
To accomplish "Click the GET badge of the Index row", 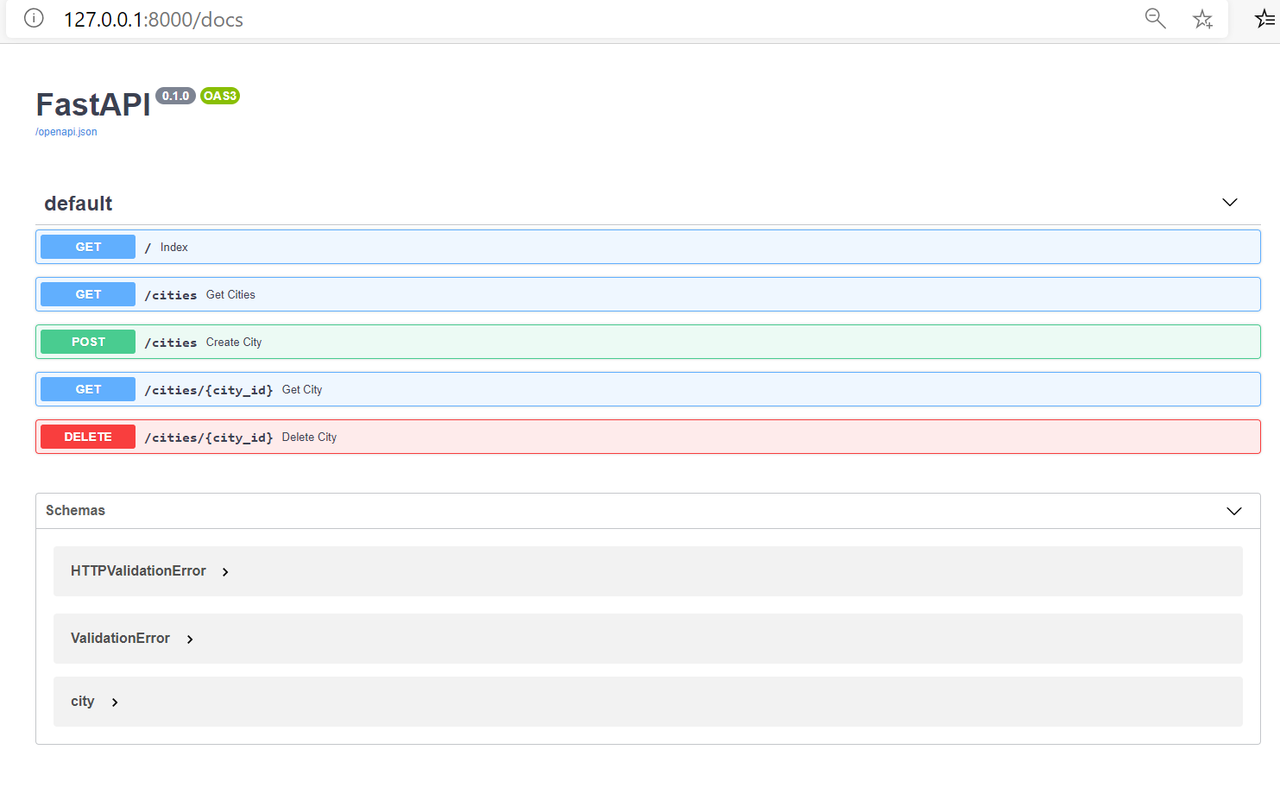I will click(x=88, y=247).
